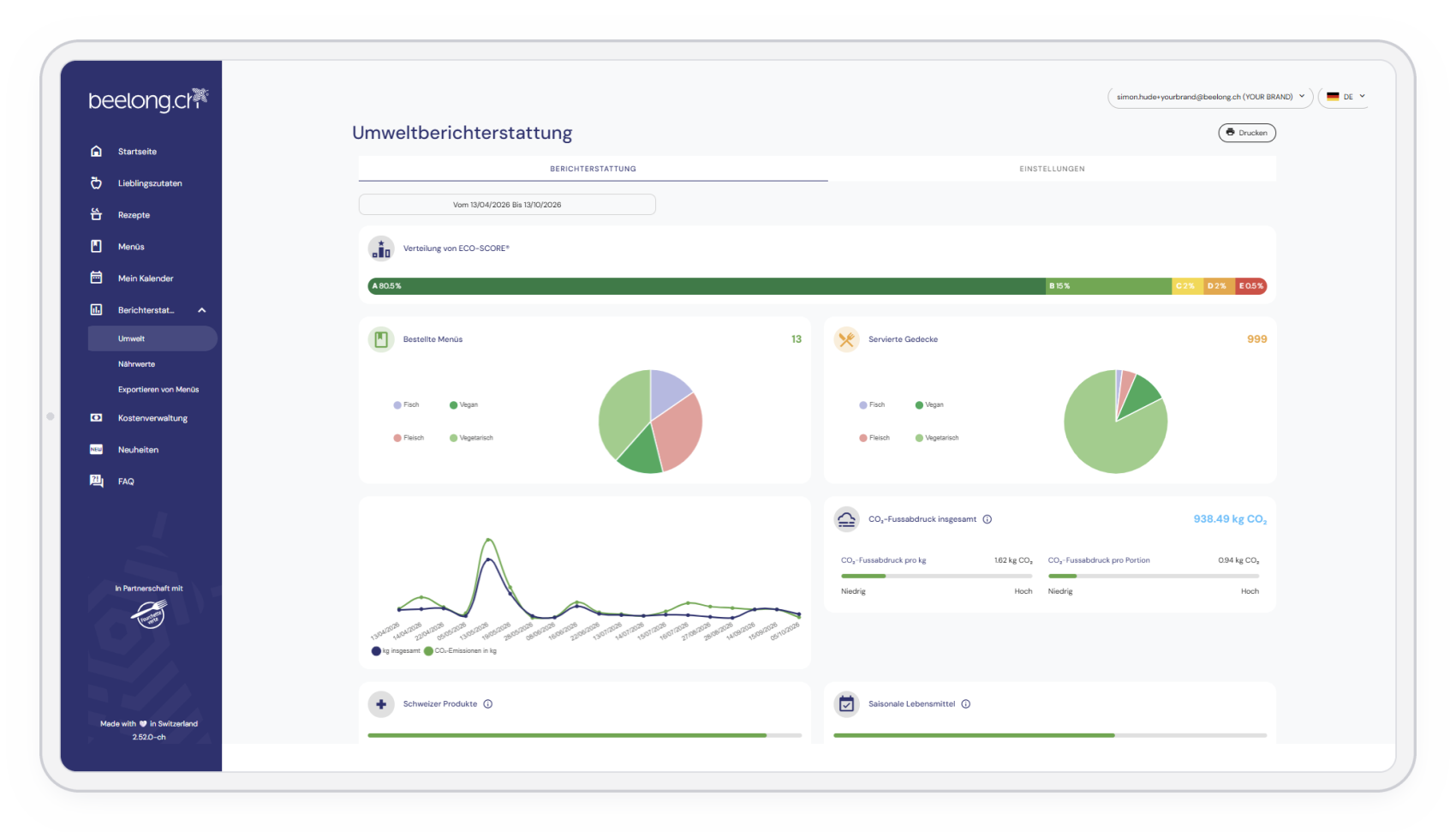
Task: Select Exportieren von Menüs submenu item
Action: pos(158,390)
